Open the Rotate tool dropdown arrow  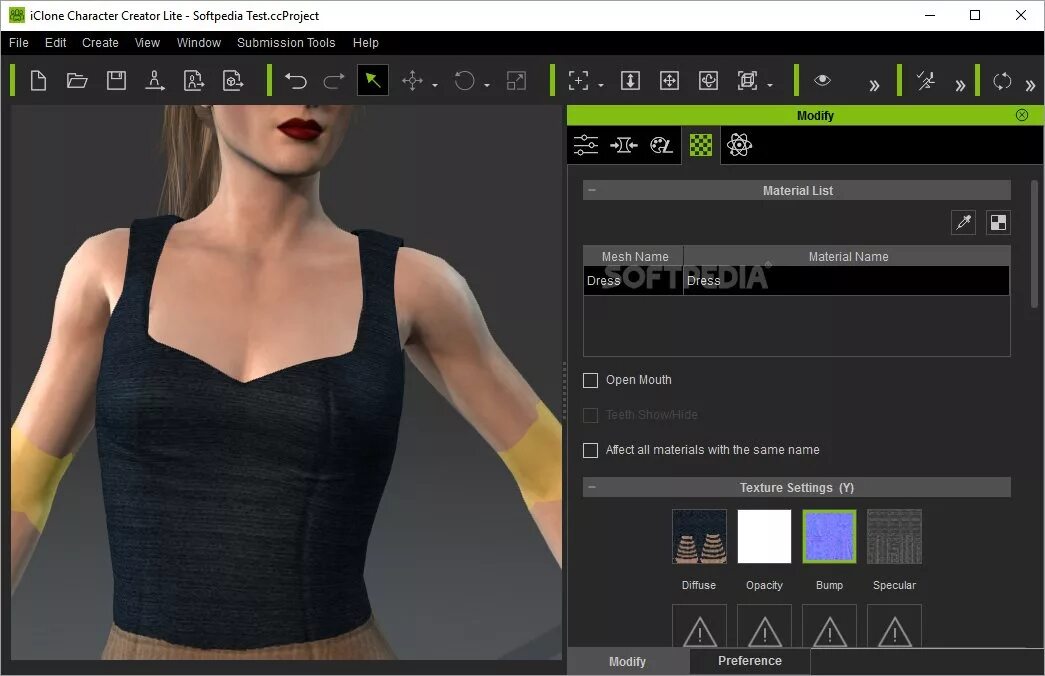click(x=487, y=85)
